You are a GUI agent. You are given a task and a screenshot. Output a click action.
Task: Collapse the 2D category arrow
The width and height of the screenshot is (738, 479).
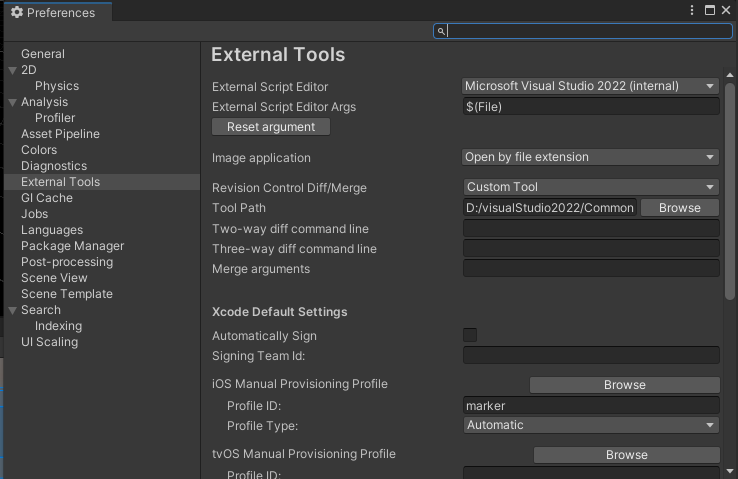(x=12, y=70)
